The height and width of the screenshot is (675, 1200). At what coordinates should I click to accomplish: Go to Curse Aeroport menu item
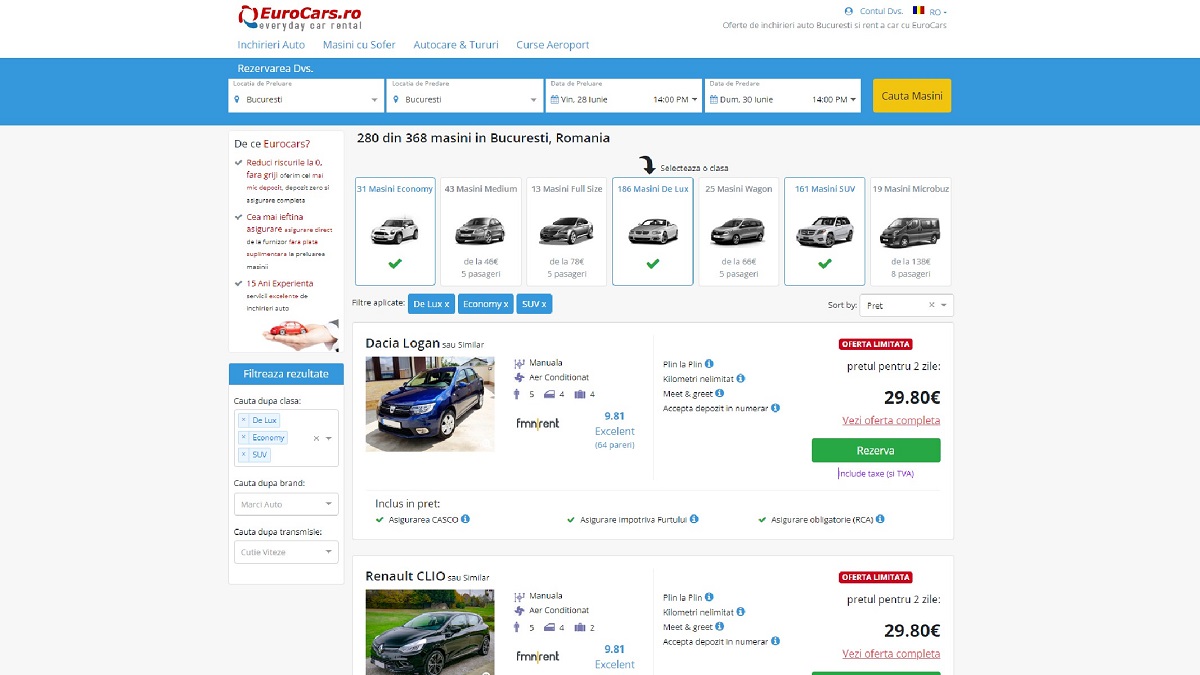pos(552,45)
